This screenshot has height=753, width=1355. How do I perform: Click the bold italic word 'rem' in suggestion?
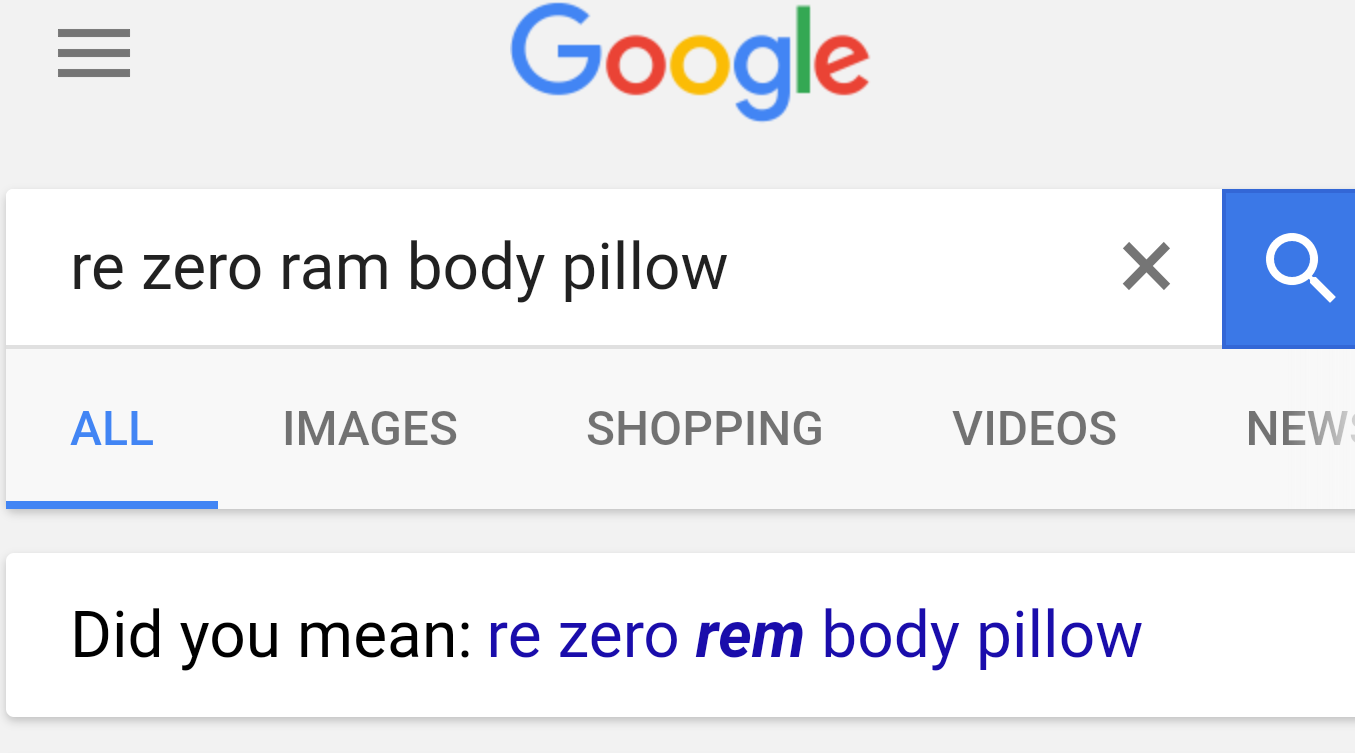click(751, 635)
